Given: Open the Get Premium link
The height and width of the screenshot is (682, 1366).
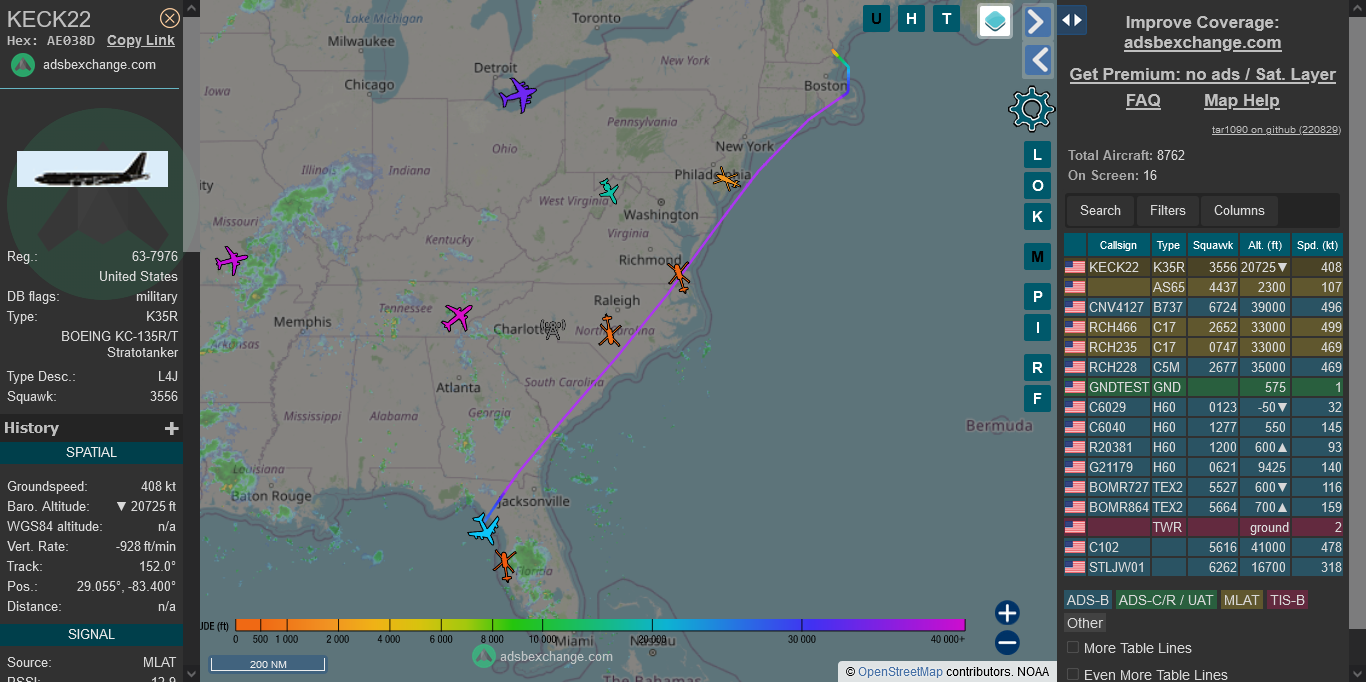Looking at the screenshot, I should 1202,74.
